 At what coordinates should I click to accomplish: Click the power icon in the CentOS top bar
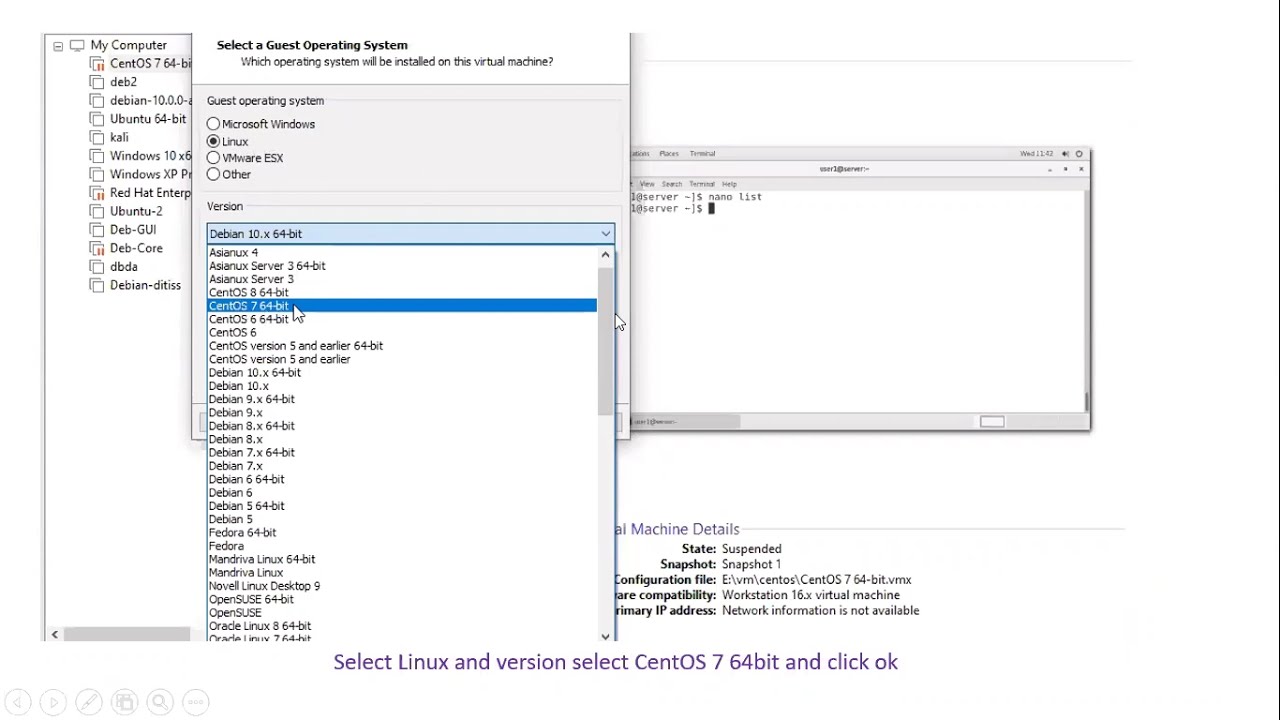point(1079,154)
